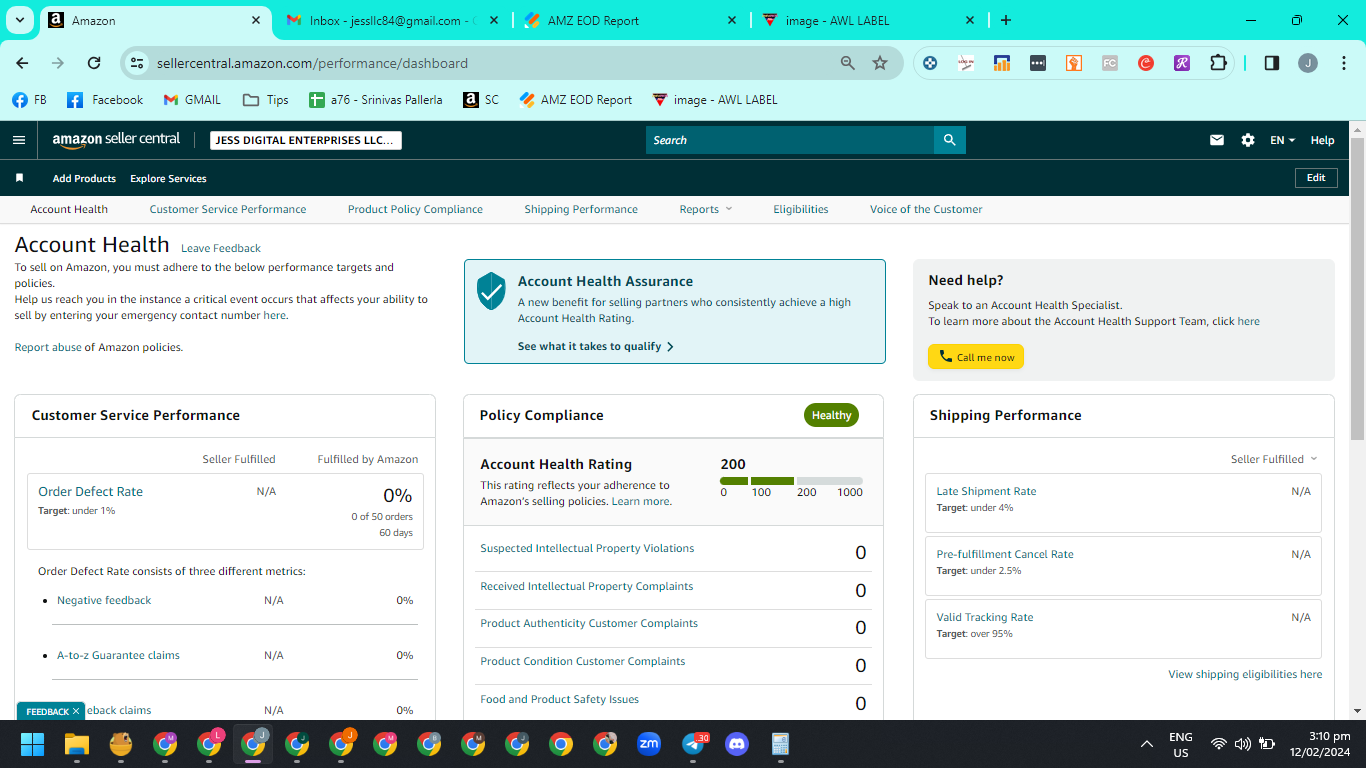Open Discord from the taskbar

click(x=737, y=744)
